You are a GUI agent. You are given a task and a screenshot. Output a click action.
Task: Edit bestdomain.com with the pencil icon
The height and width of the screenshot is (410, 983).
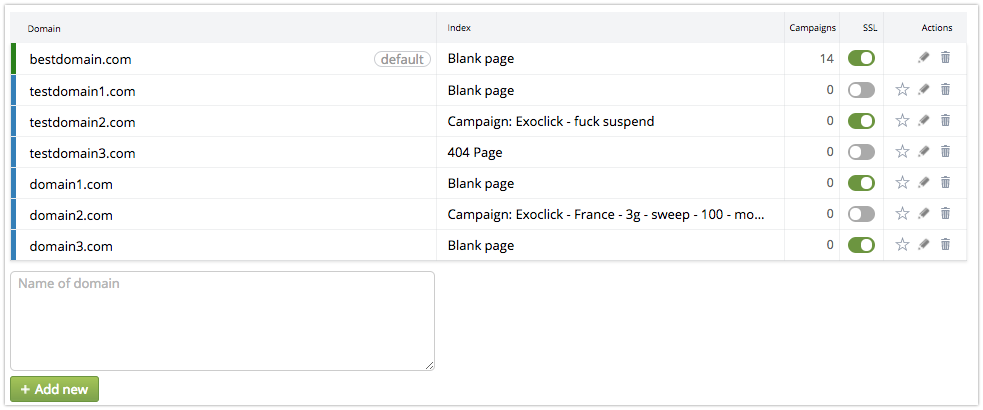pos(923,58)
